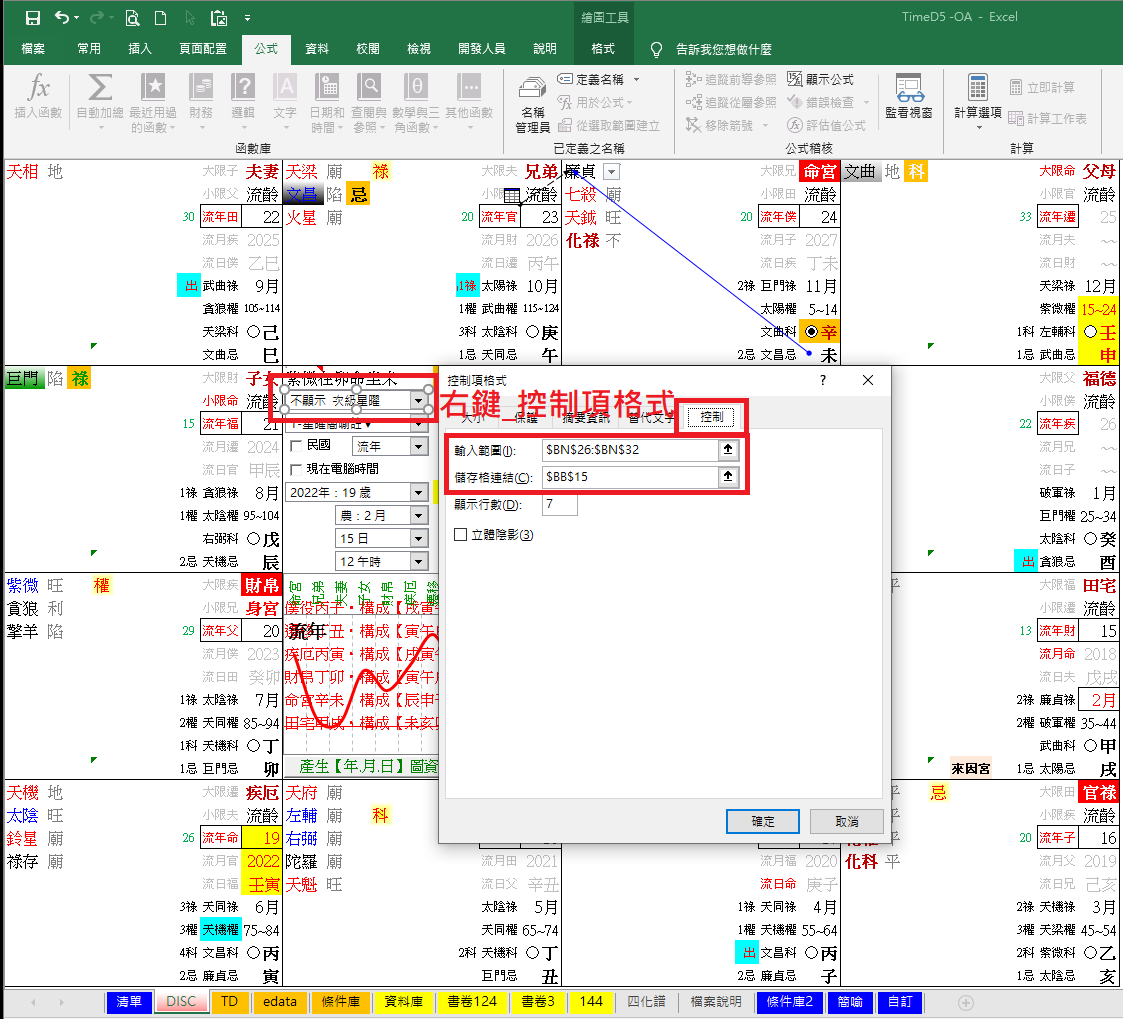Viewport: 1123px width, 1019px height.
Task: Click 計算工作表 calculate sheet
Action: pyautogui.click(x=1048, y=118)
